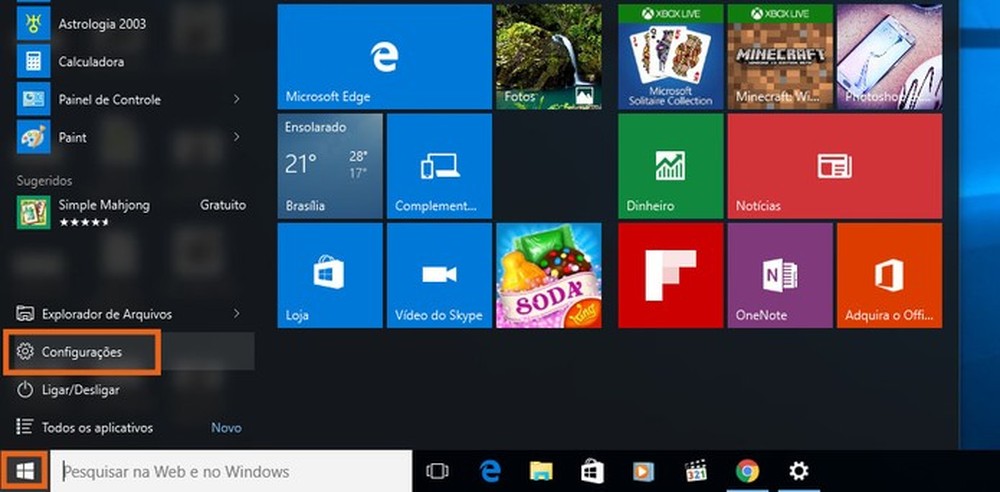Click the Windows Start button
Viewport: 1000px width, 492px height.
25,472
